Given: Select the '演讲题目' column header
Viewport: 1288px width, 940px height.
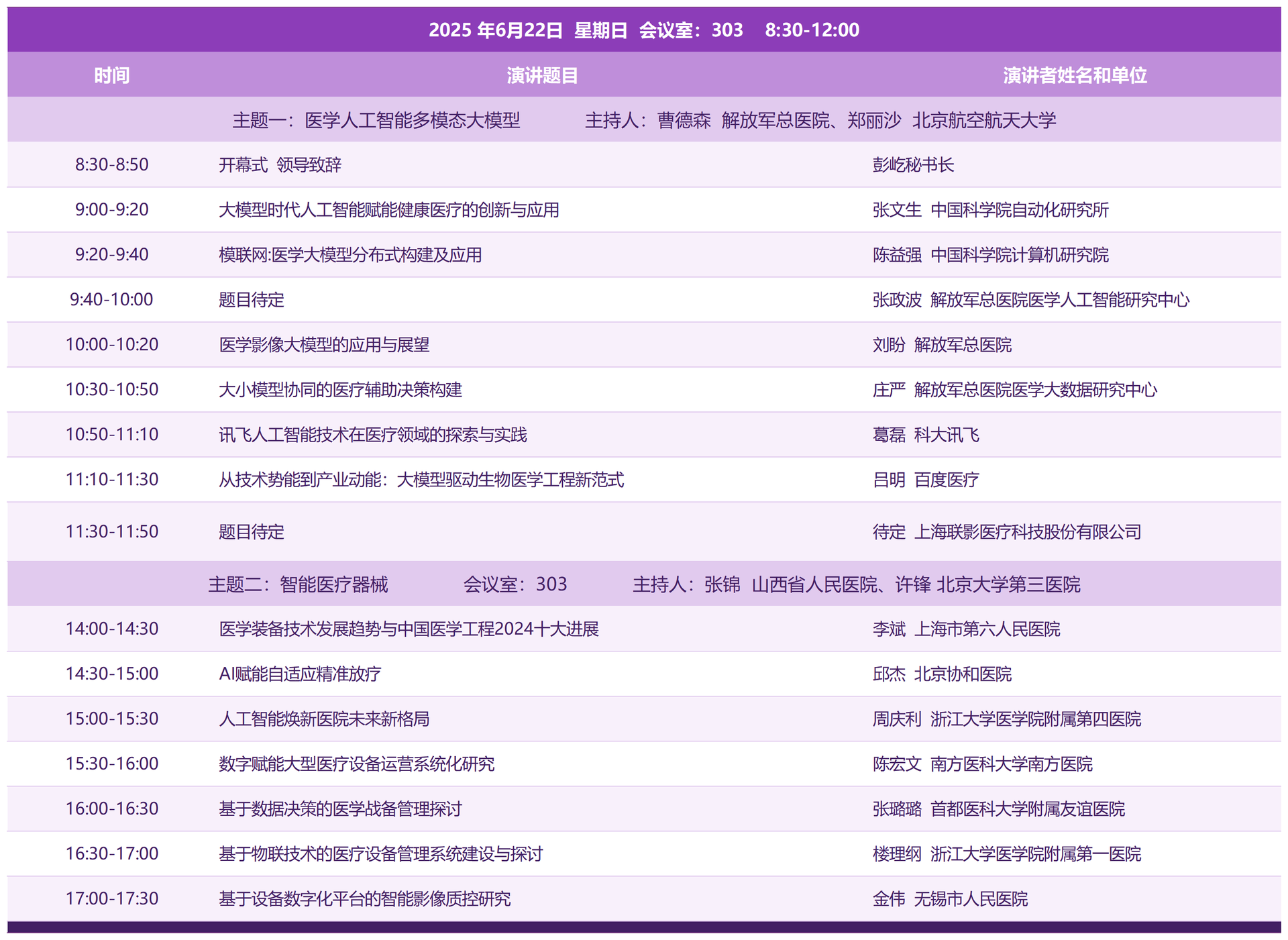Looking at the screenshot, I should (x=542, y=75).
